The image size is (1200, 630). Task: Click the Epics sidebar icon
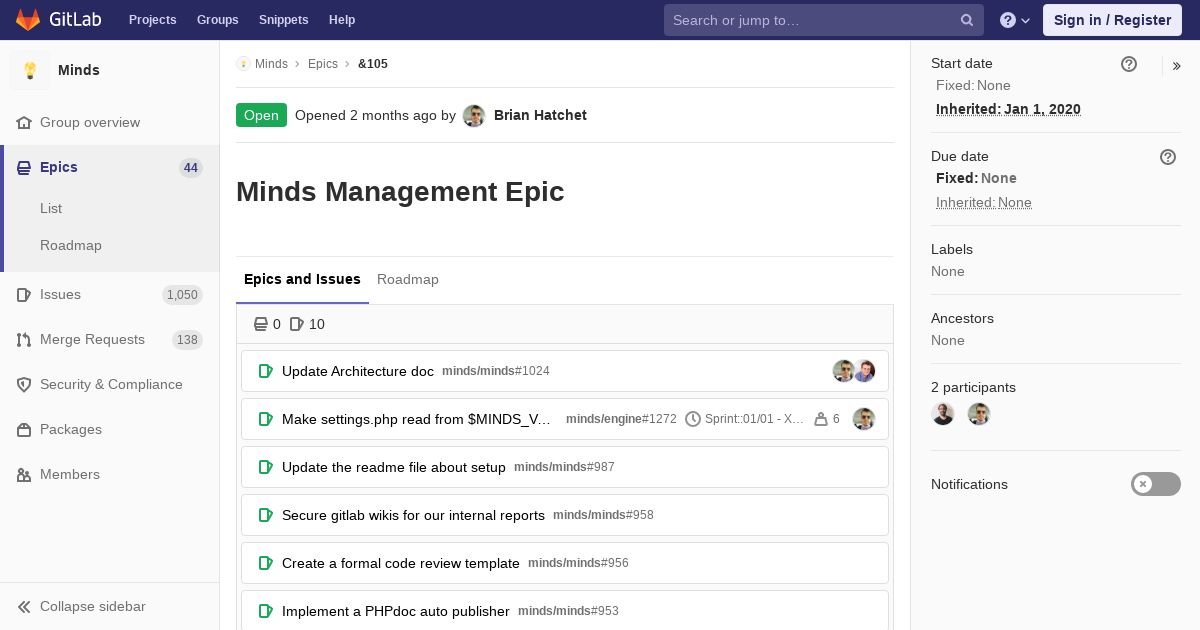(x=24, y=168)
